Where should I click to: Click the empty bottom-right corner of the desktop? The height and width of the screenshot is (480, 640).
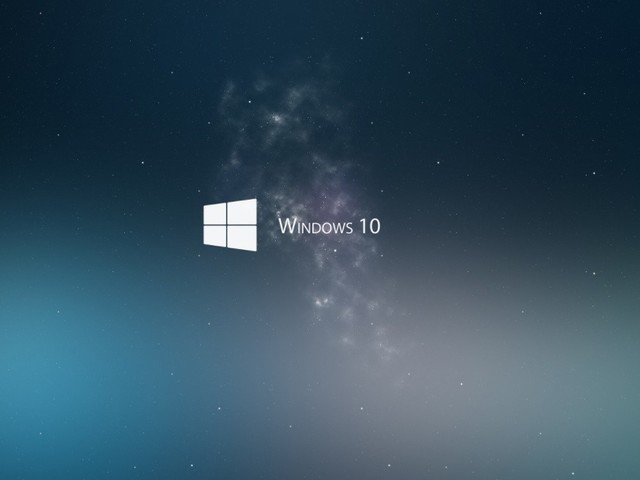pos(620,460)
